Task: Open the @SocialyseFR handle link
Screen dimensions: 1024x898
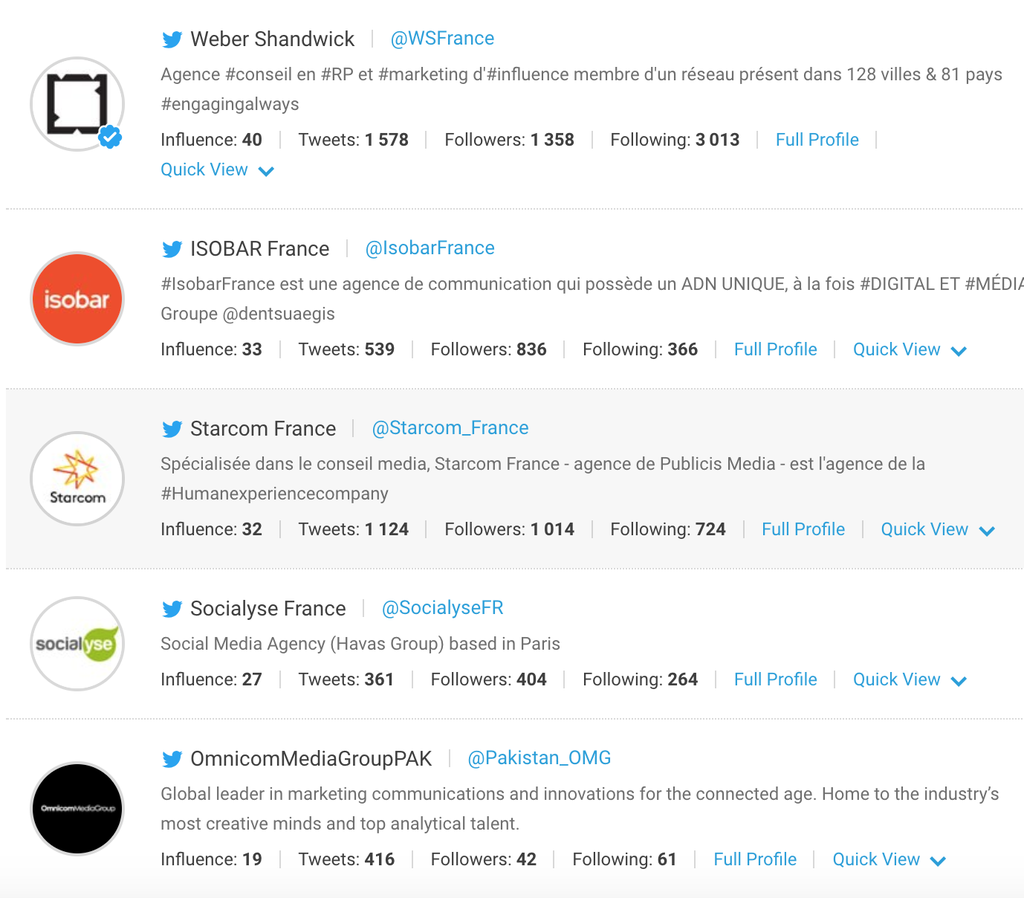Action: pos(443,609)
